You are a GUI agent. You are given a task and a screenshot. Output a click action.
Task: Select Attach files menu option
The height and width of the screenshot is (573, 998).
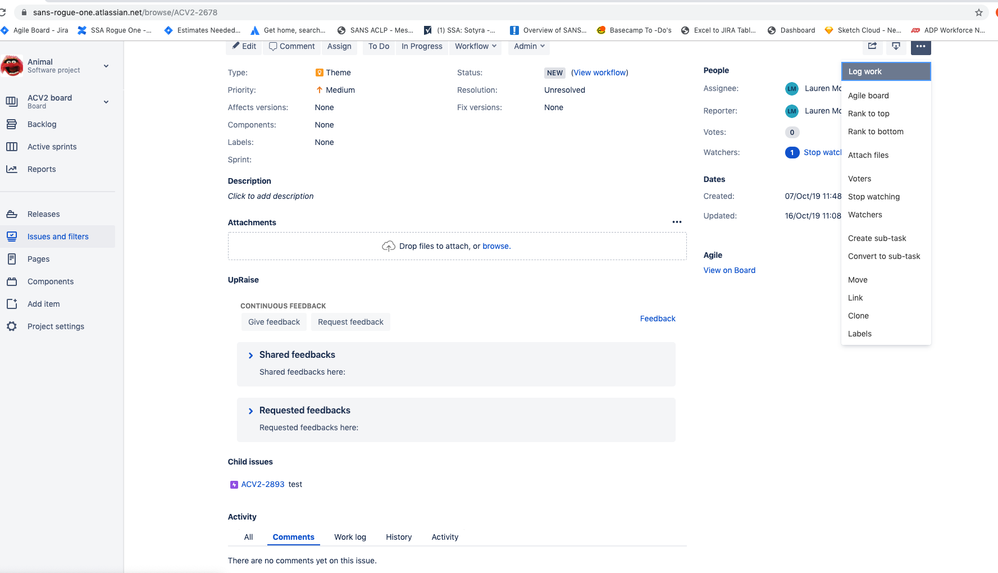tap(885, 155)
